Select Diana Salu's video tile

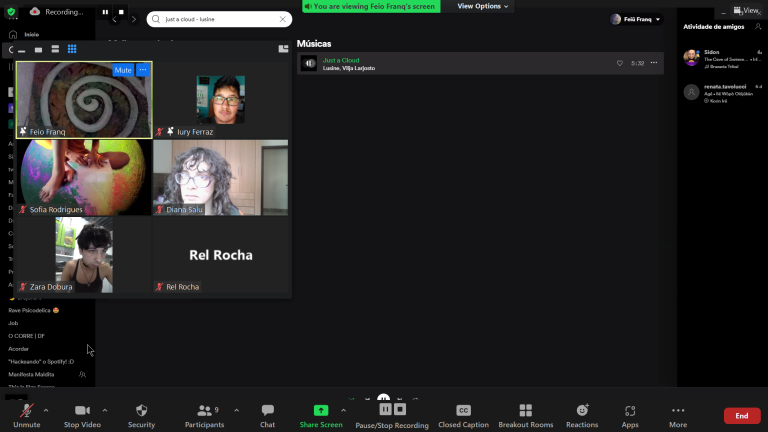point(220,177)
